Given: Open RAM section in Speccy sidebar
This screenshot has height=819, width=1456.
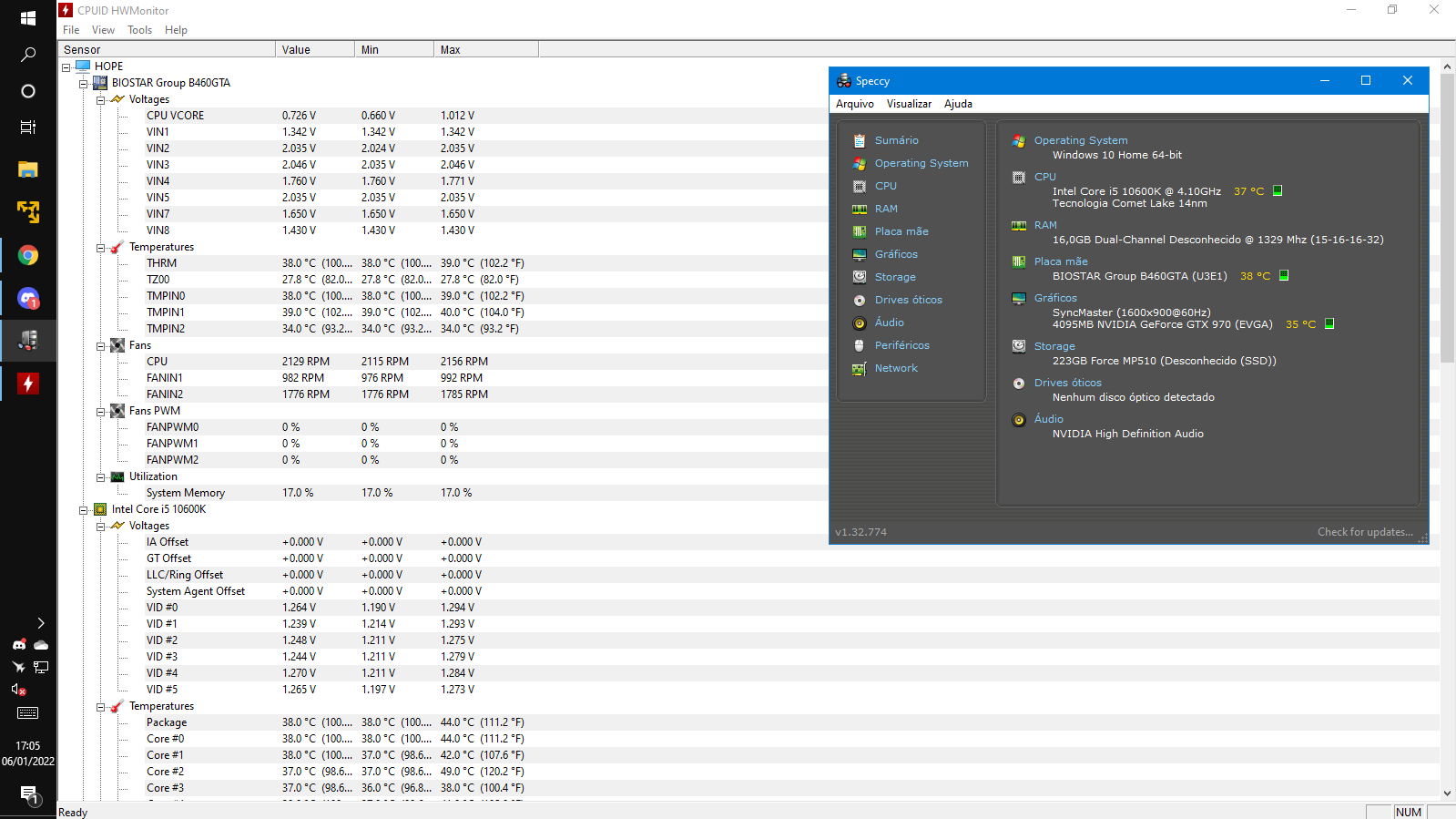Looking at the screenshot, I should [886, 209].
